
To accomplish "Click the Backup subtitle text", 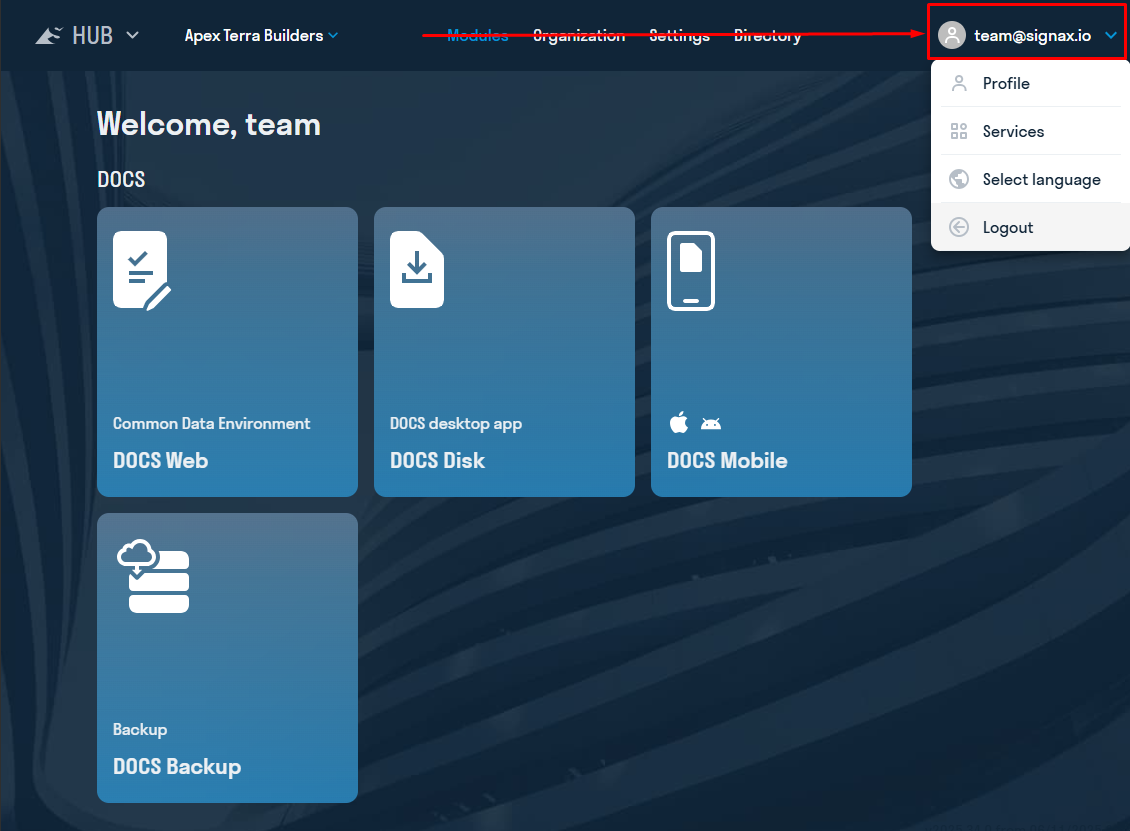I will pyautogui.click(x=140, y=729).
